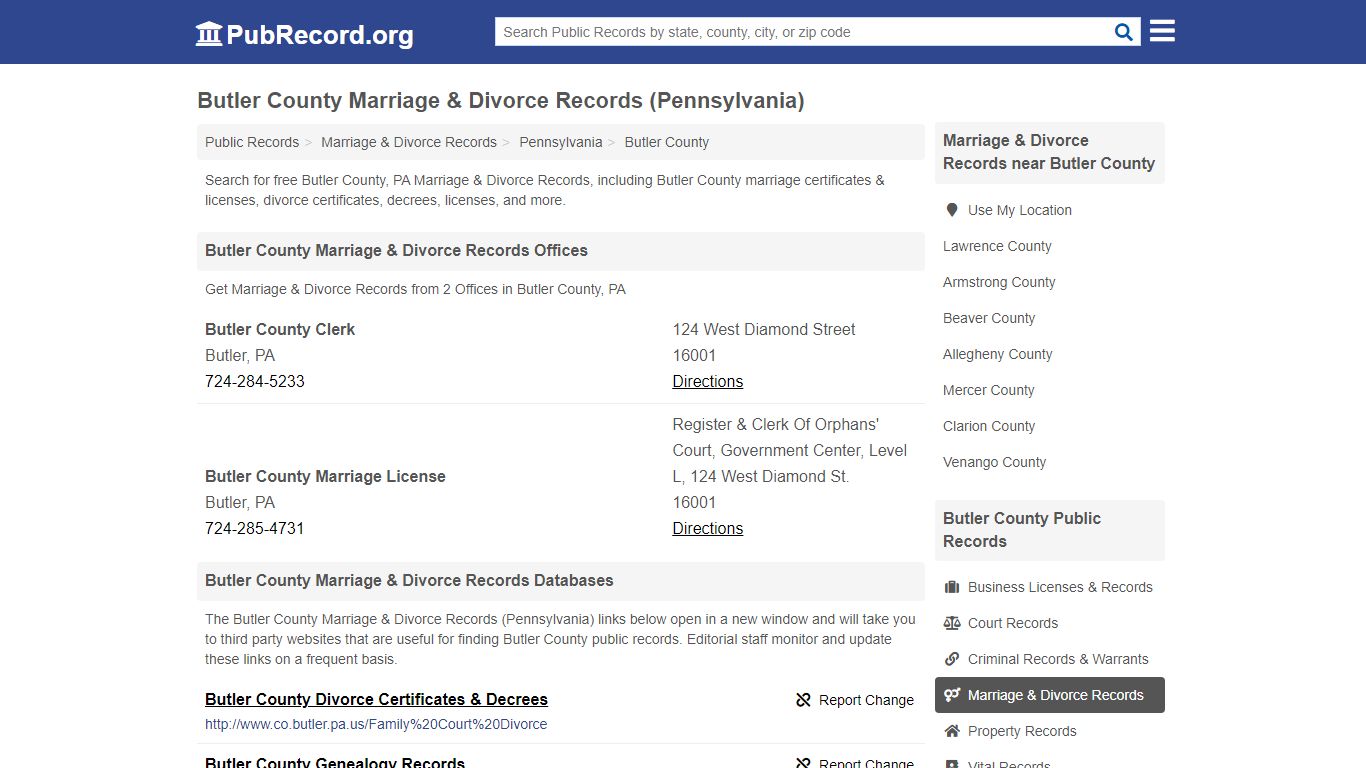Select the Butler County breadcrumb
The height and width of the screenshot is (768, 1366).
coord(667,142)
